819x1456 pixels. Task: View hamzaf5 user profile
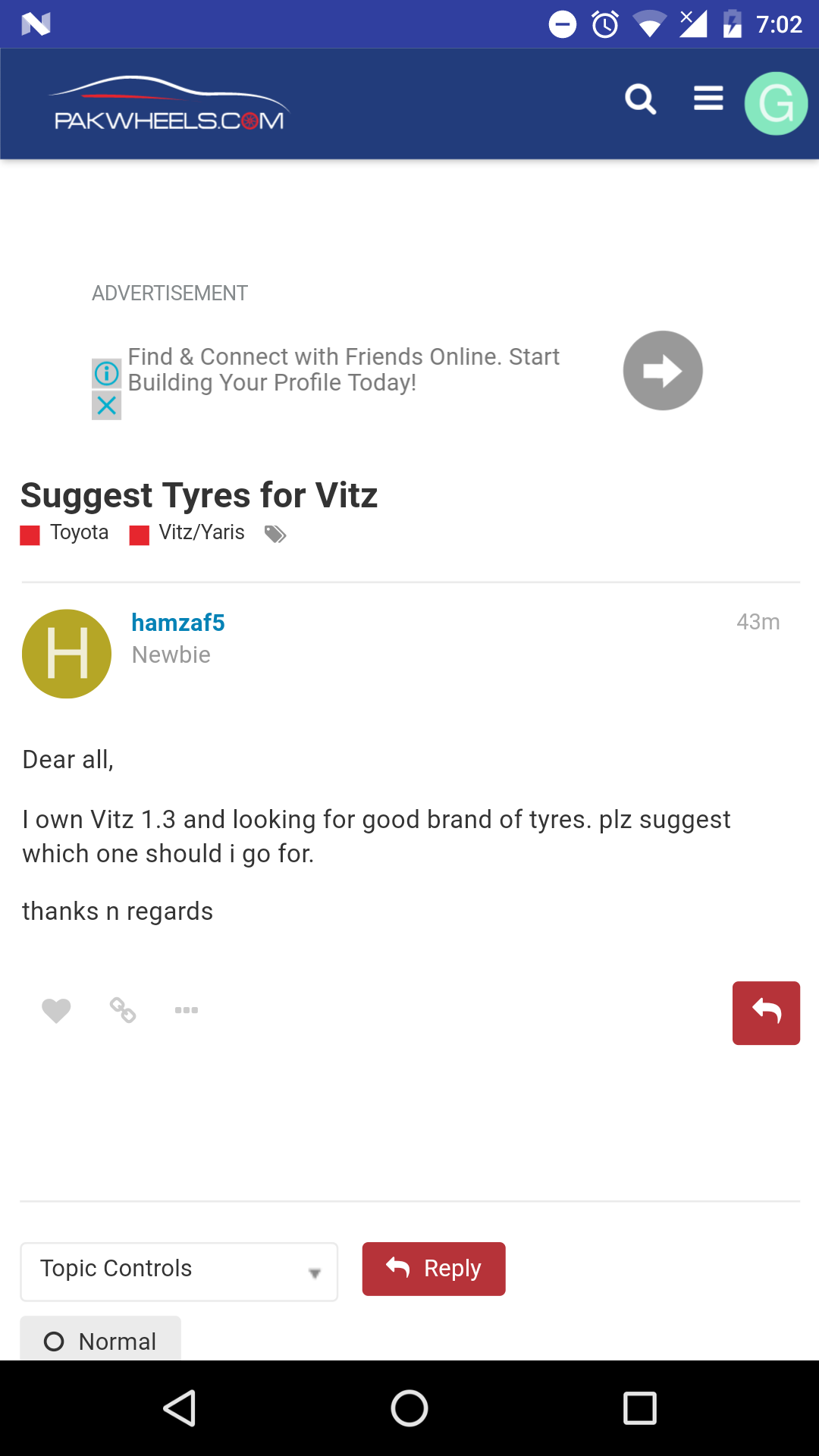(x=178, y=623)
